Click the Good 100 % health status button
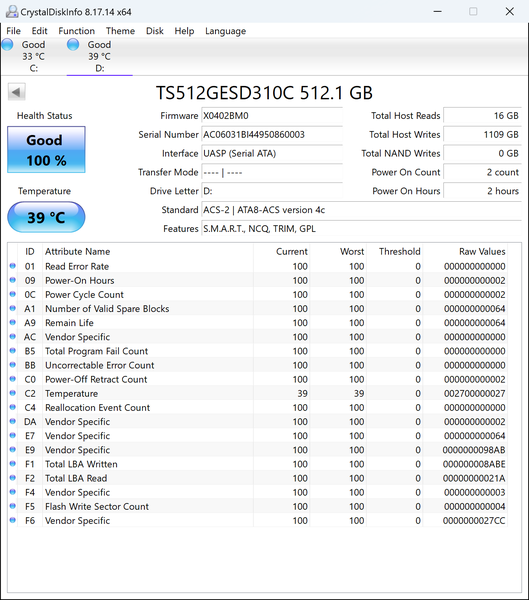The image size is (529, 600). [46, 150]
